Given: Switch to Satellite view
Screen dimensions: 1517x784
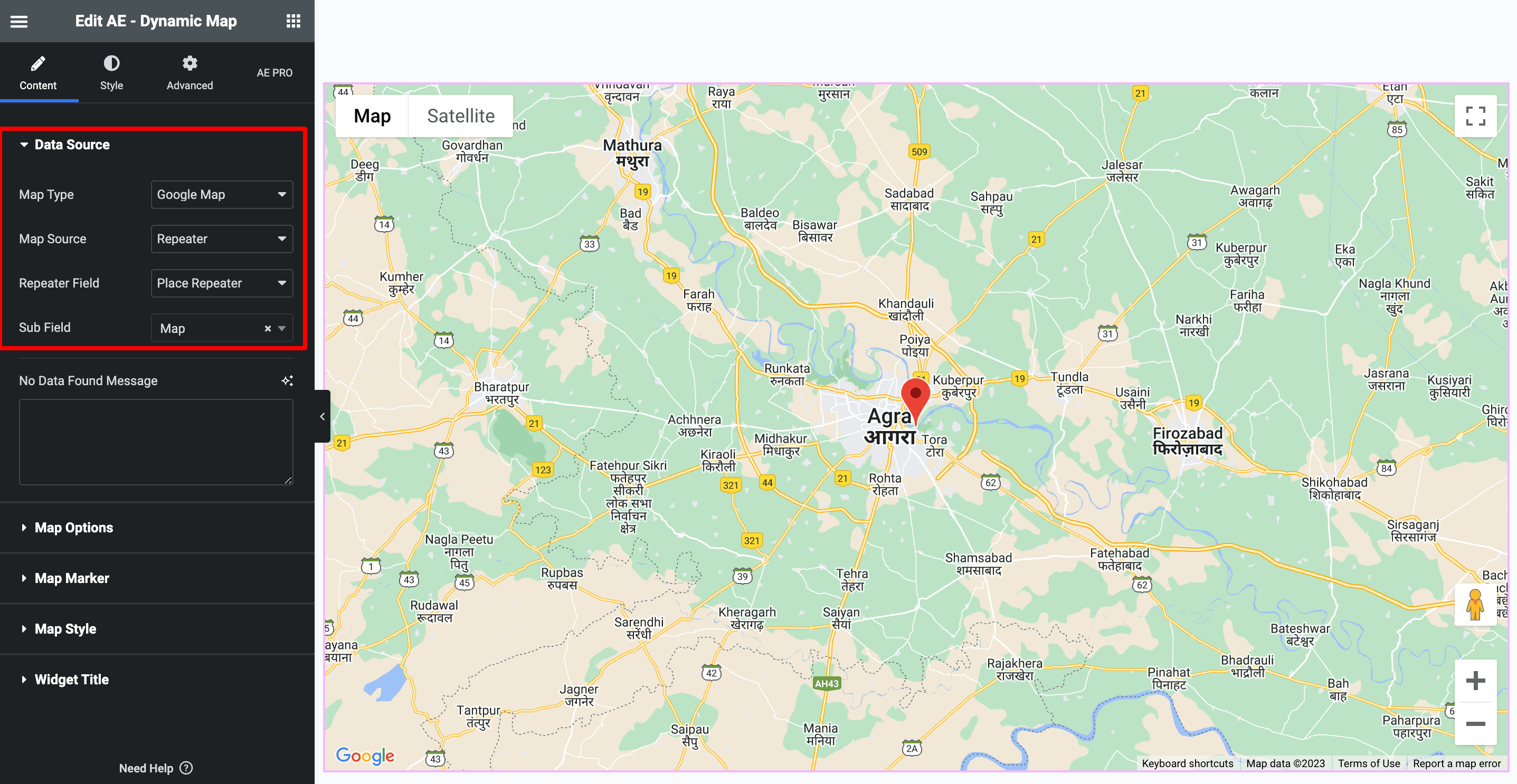Looking at the screenshot, I should coord(460,116).
